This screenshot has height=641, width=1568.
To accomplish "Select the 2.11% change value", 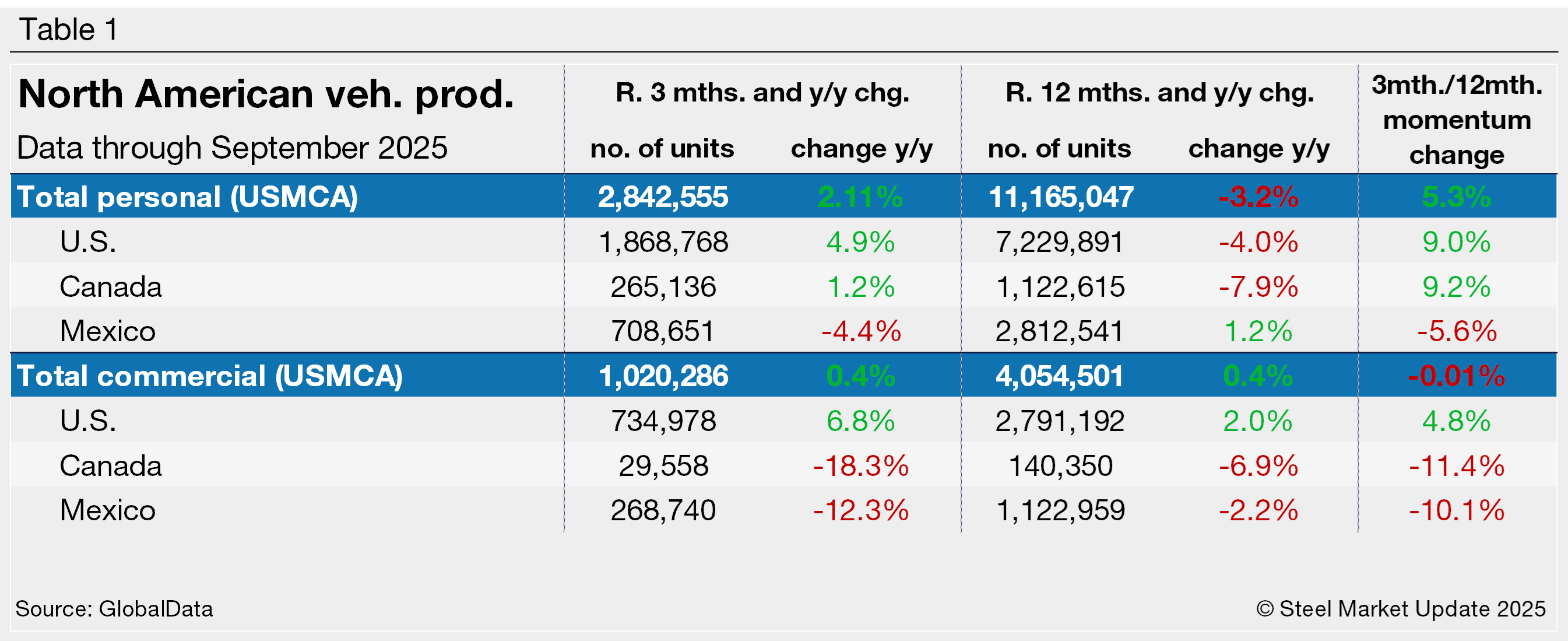I will (860, 197).
